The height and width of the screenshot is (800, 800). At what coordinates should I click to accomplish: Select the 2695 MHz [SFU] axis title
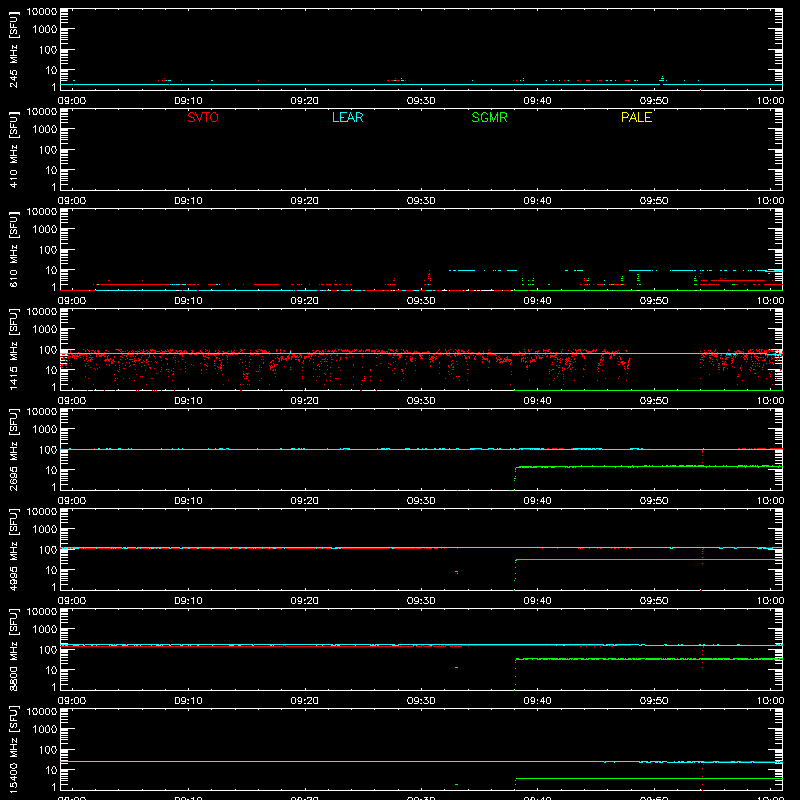click(x=14, y=449)
